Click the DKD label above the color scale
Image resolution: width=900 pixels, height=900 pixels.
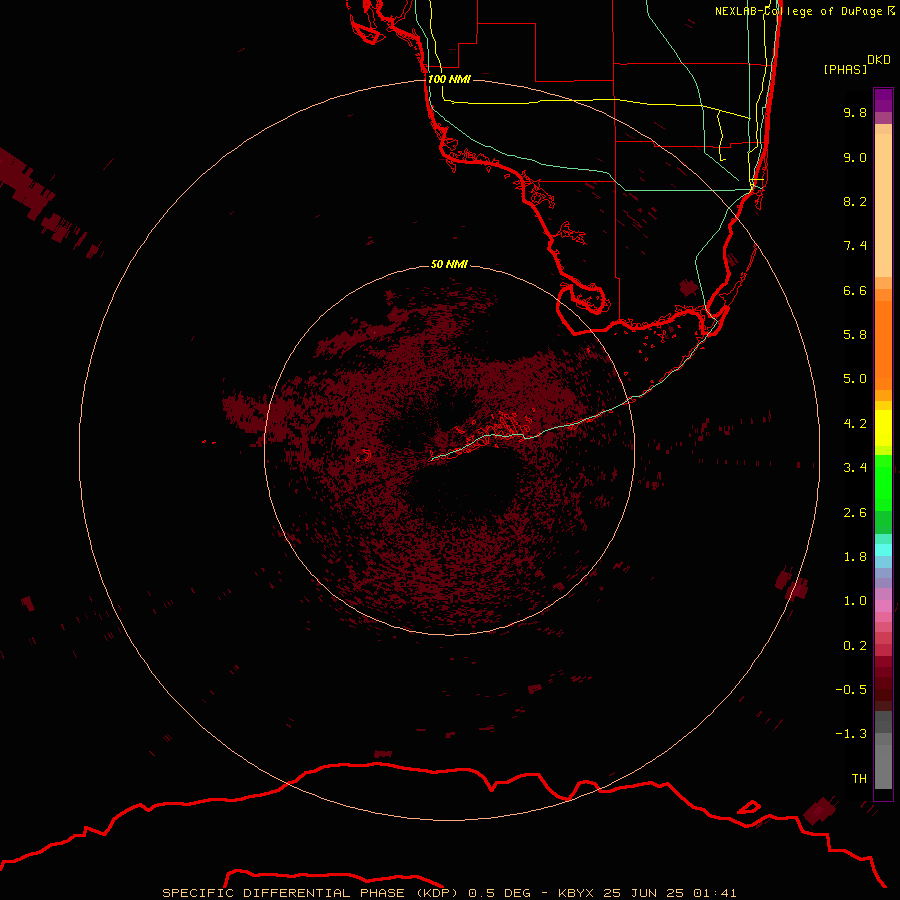[879, 60]
